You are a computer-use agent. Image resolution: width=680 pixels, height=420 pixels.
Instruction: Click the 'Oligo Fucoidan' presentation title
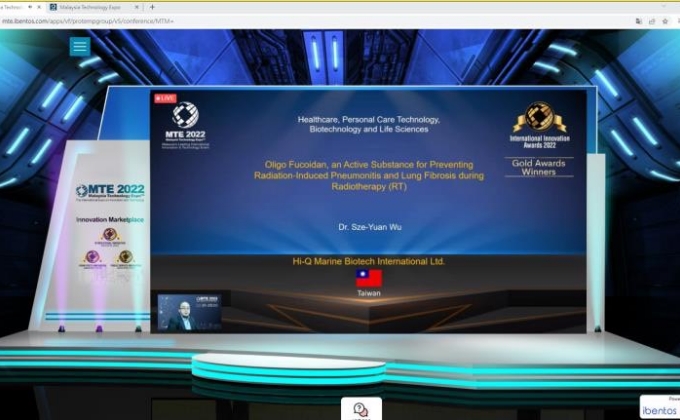(369, 176)
